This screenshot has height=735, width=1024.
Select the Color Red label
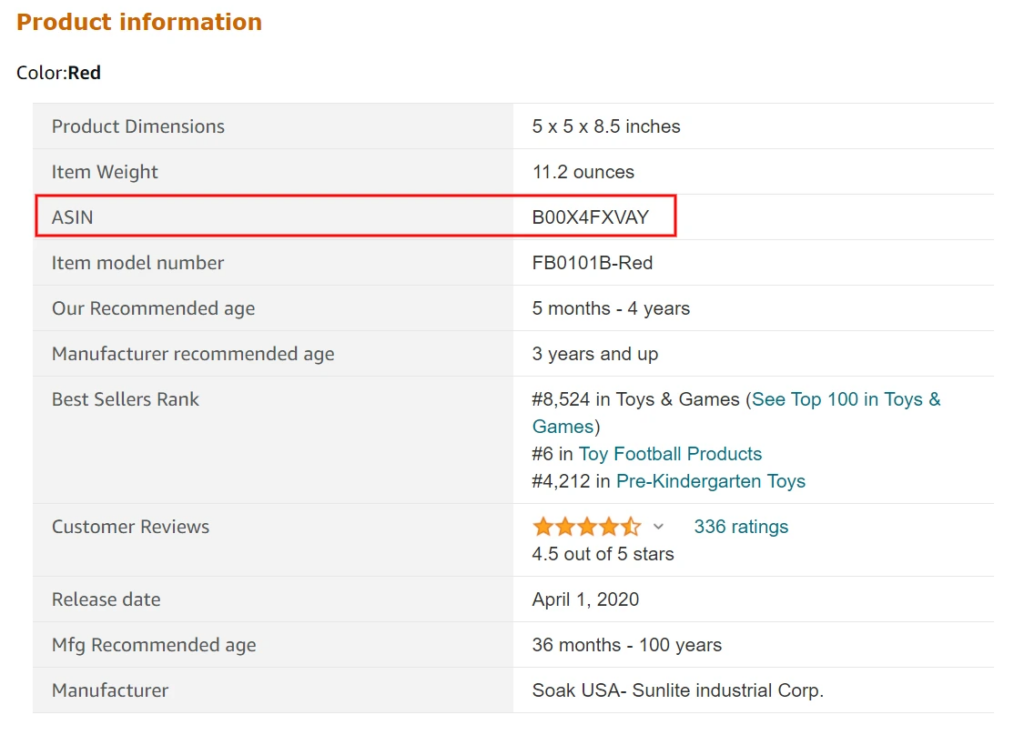(x=57, y=72)
